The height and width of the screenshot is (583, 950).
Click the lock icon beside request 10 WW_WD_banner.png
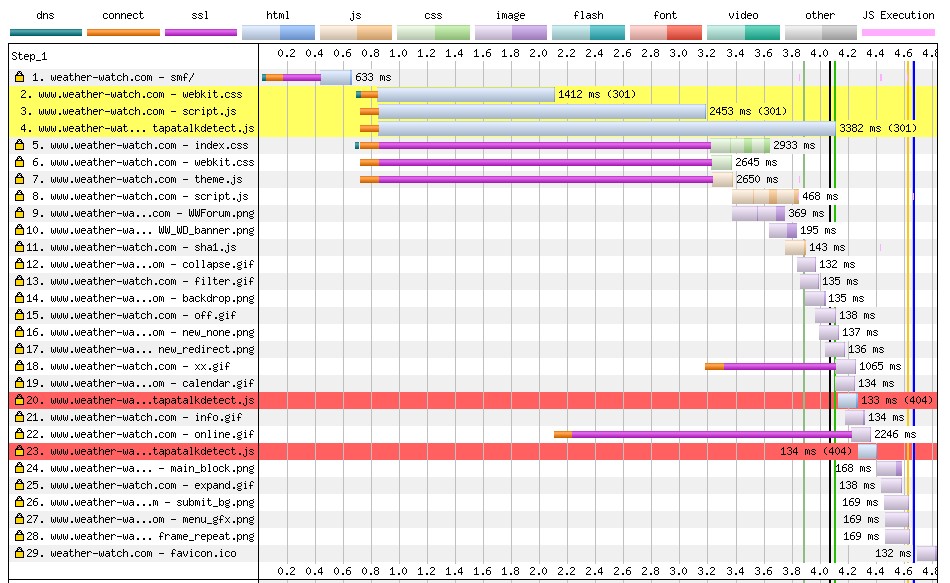pos(19,230)
